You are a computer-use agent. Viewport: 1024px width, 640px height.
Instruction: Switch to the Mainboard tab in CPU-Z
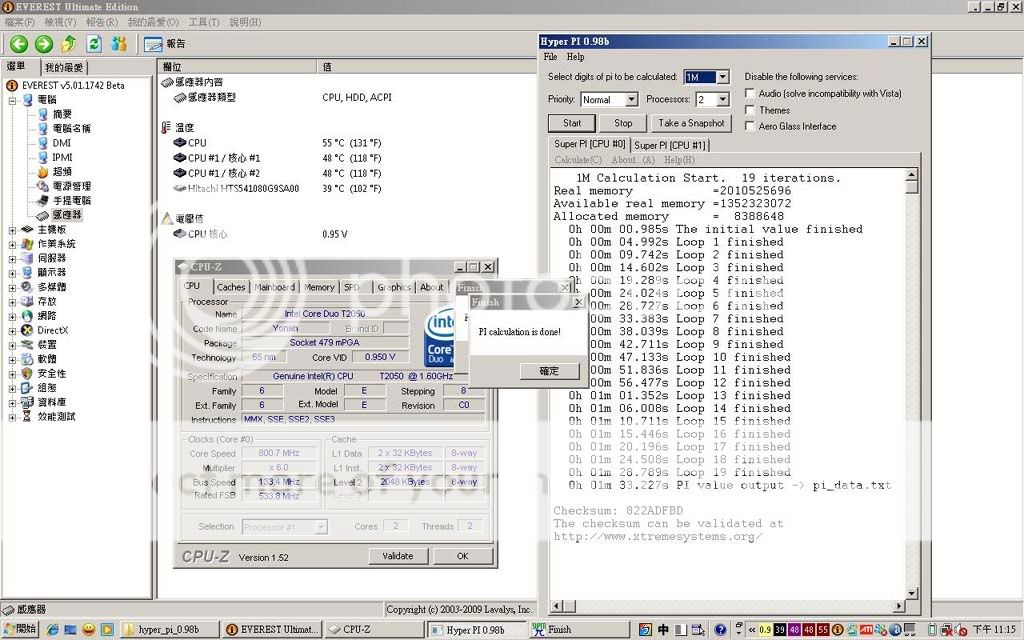pos(274,287)
